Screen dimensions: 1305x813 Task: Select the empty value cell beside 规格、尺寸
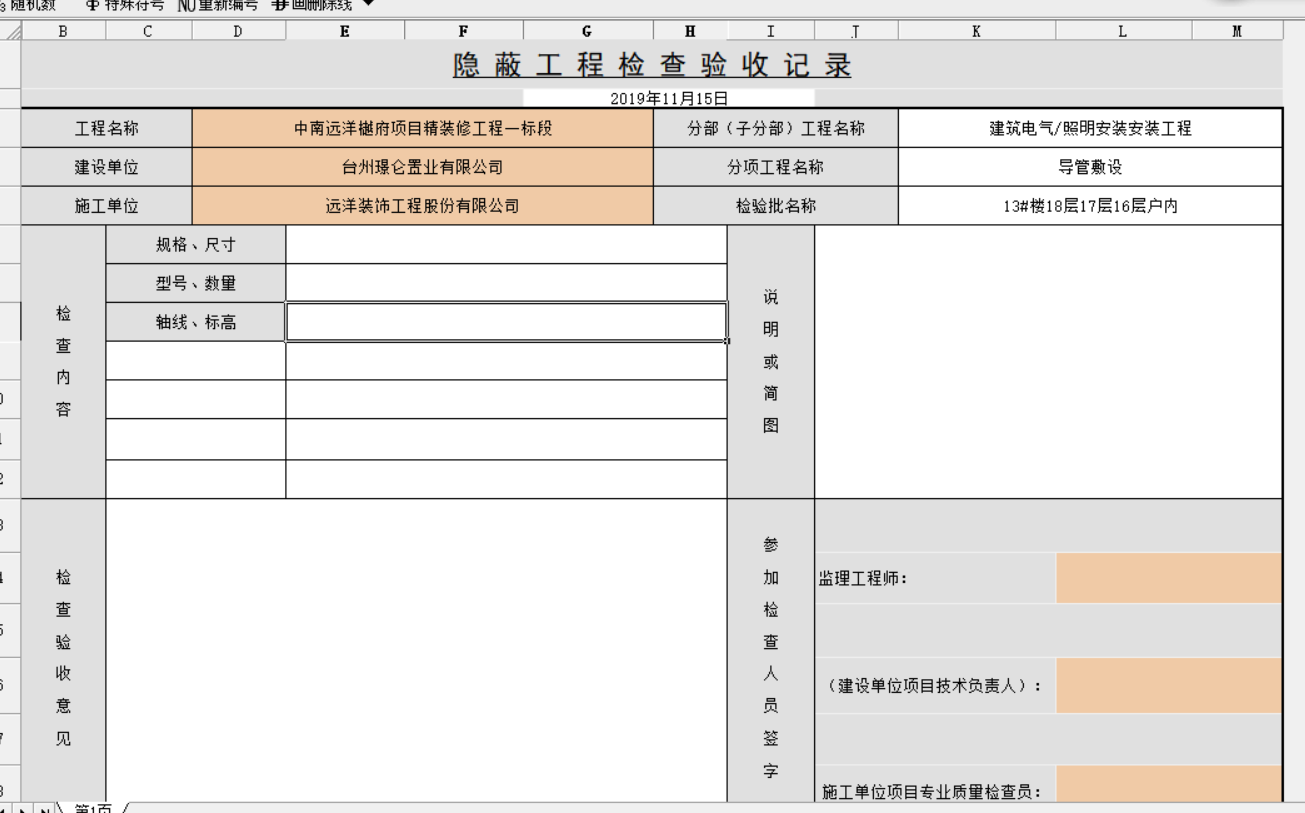click(506, 245)
